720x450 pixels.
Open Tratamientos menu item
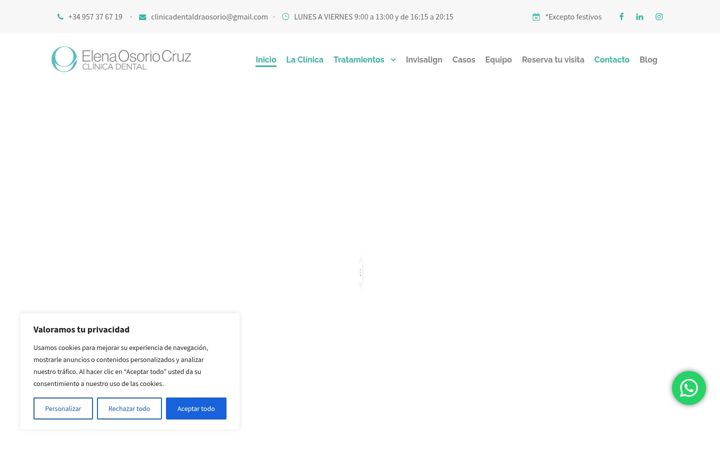[x=359, y=60]
